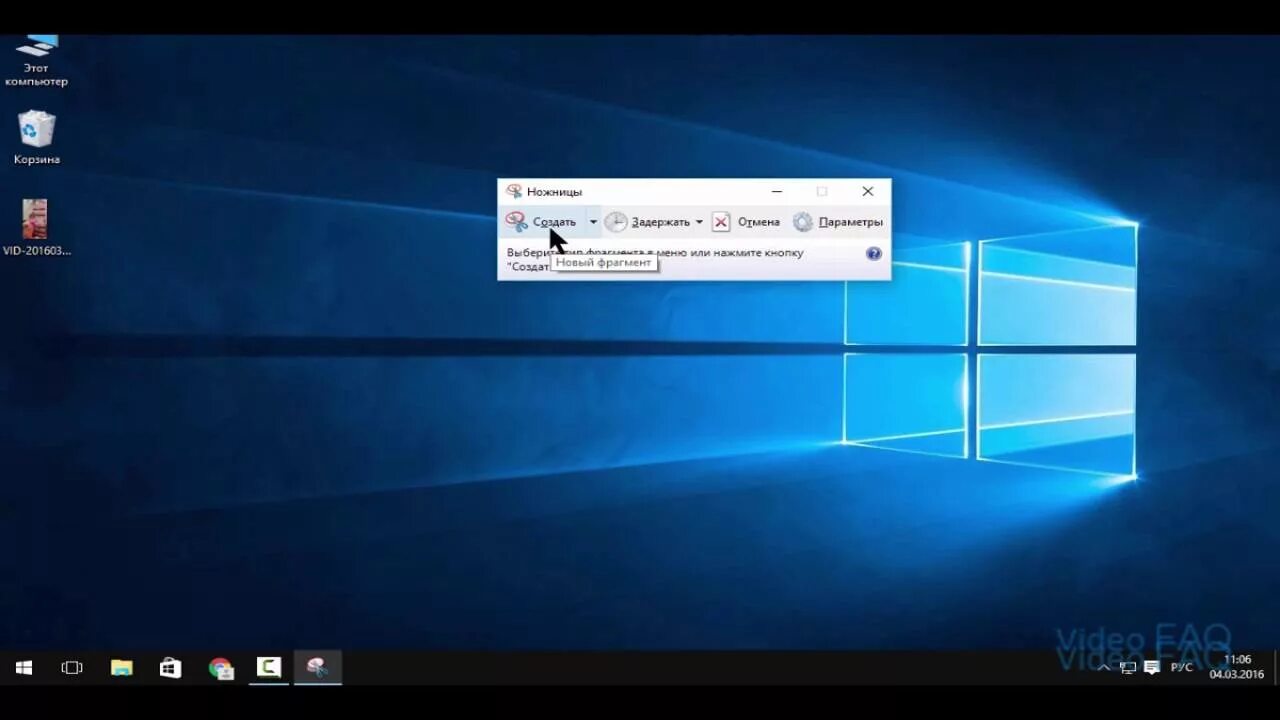This screenshot has width=1280, height=720.
Task: Click the scissors icon in Ножницы title bar
Action: [514, 191]
